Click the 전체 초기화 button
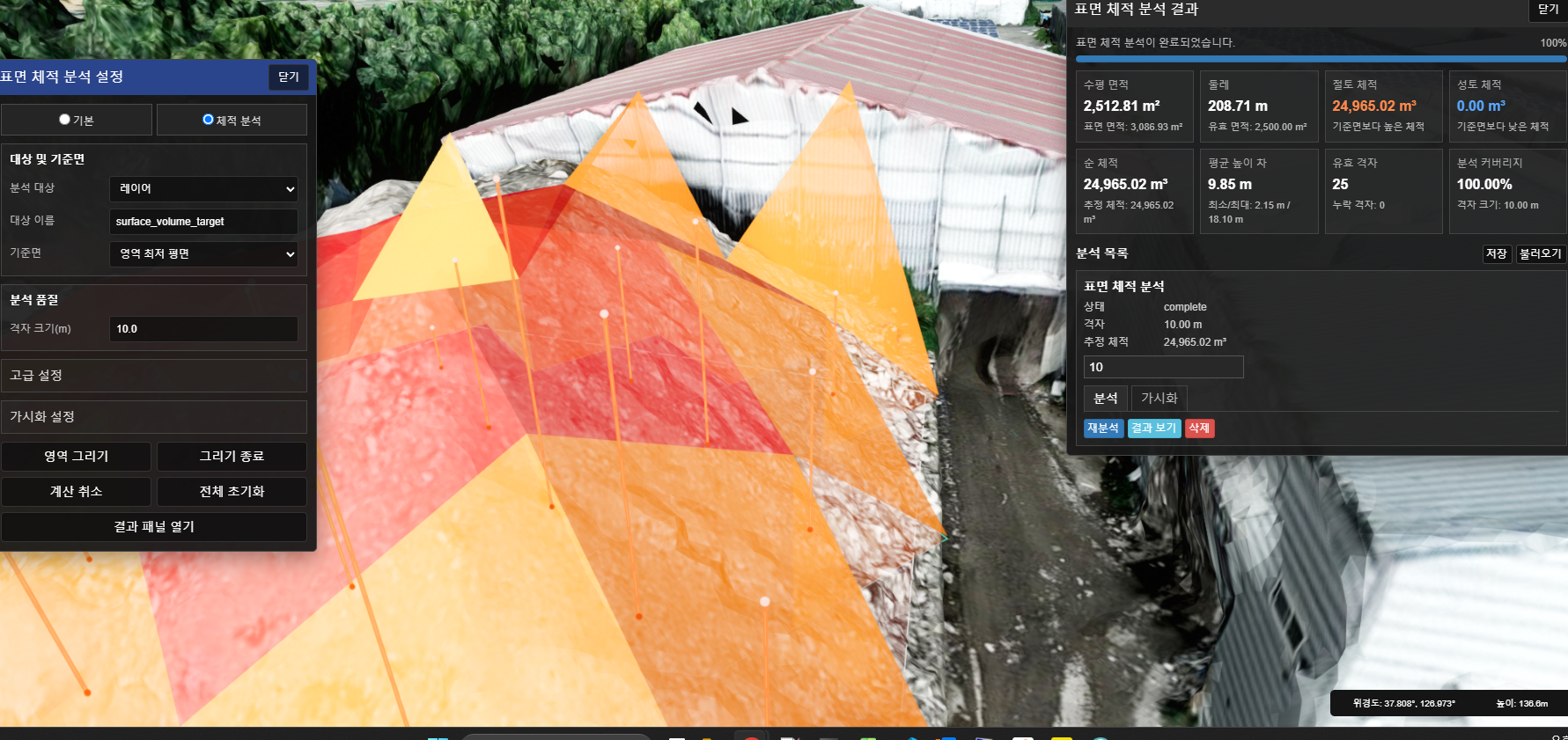 (232, 491)
